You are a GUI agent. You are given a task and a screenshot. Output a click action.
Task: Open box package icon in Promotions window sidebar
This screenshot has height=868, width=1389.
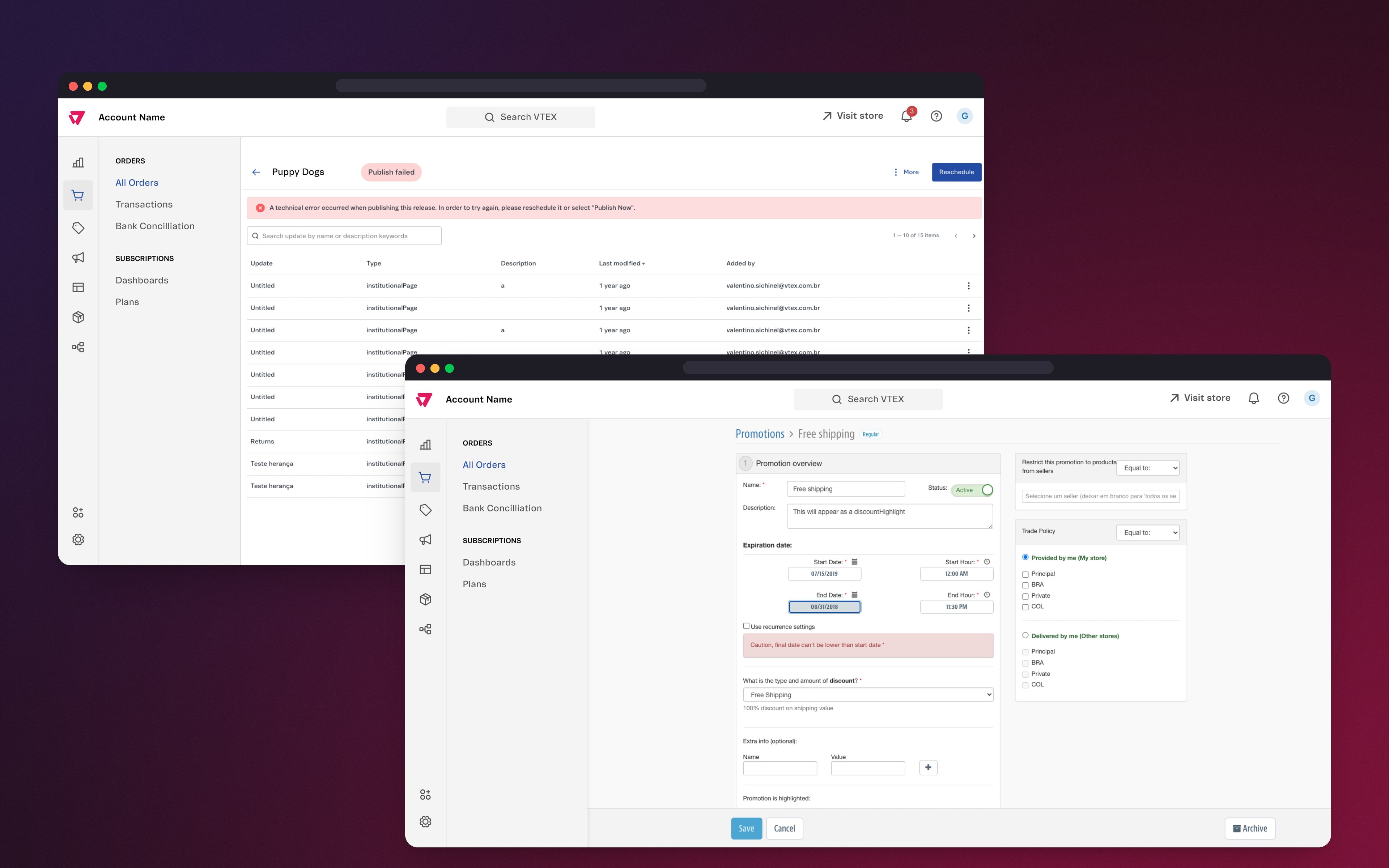(425, 599)
